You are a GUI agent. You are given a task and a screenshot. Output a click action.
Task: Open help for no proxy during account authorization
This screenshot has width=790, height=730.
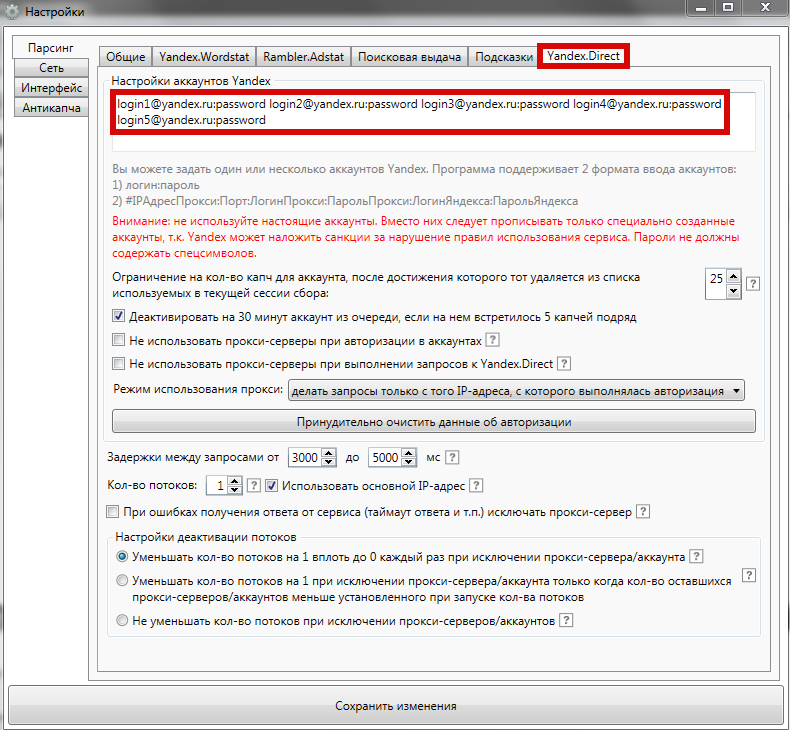pyautogui.click(x=492, y=340)
